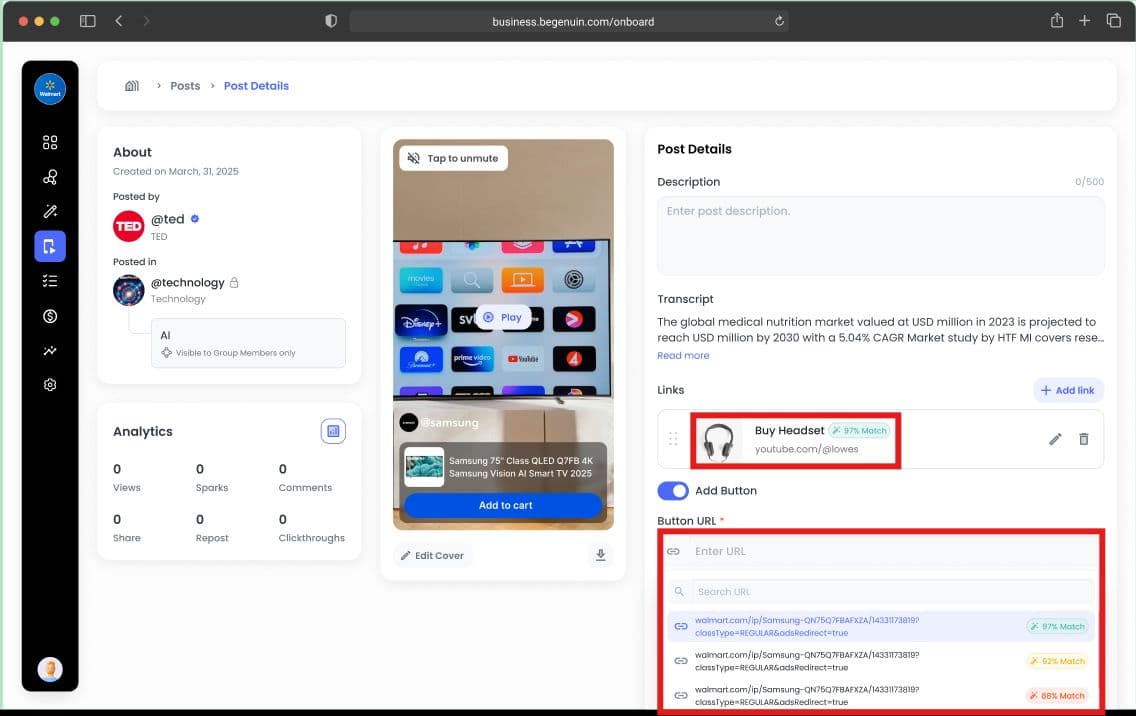
Task: Open the Safari share icon
Action: click(1056, 20)
